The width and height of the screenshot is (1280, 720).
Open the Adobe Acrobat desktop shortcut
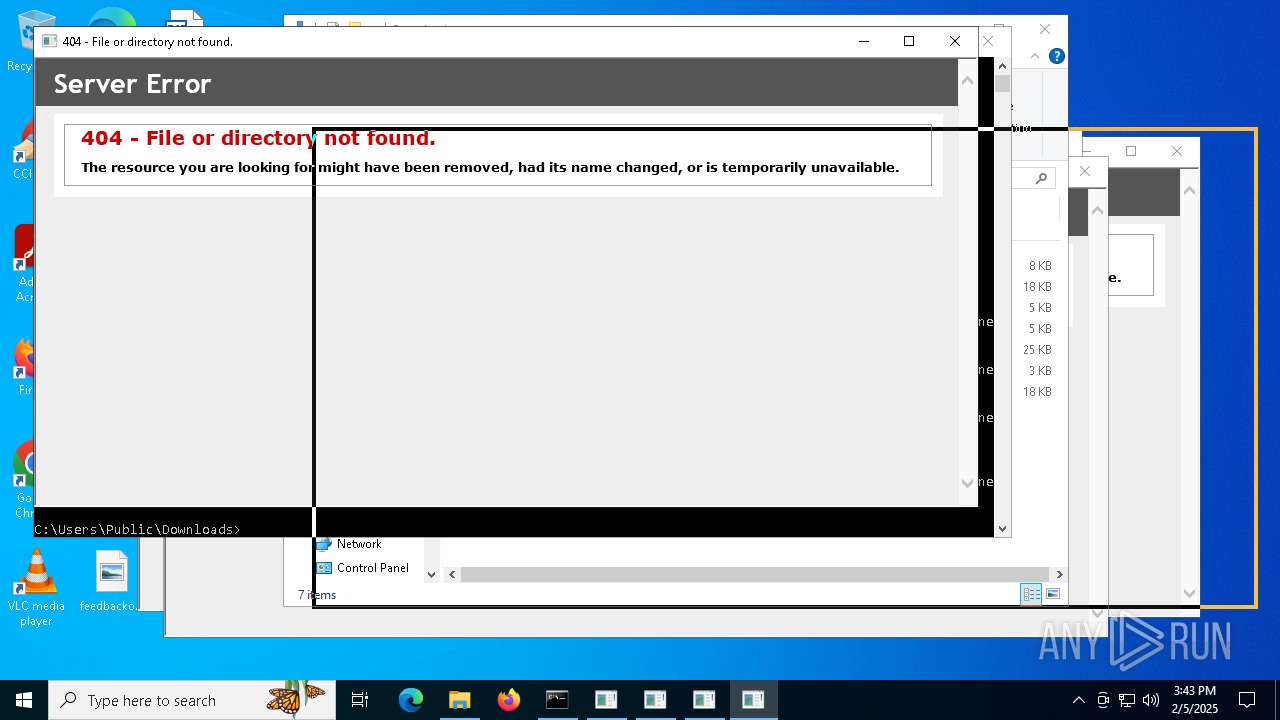(22, 263)
